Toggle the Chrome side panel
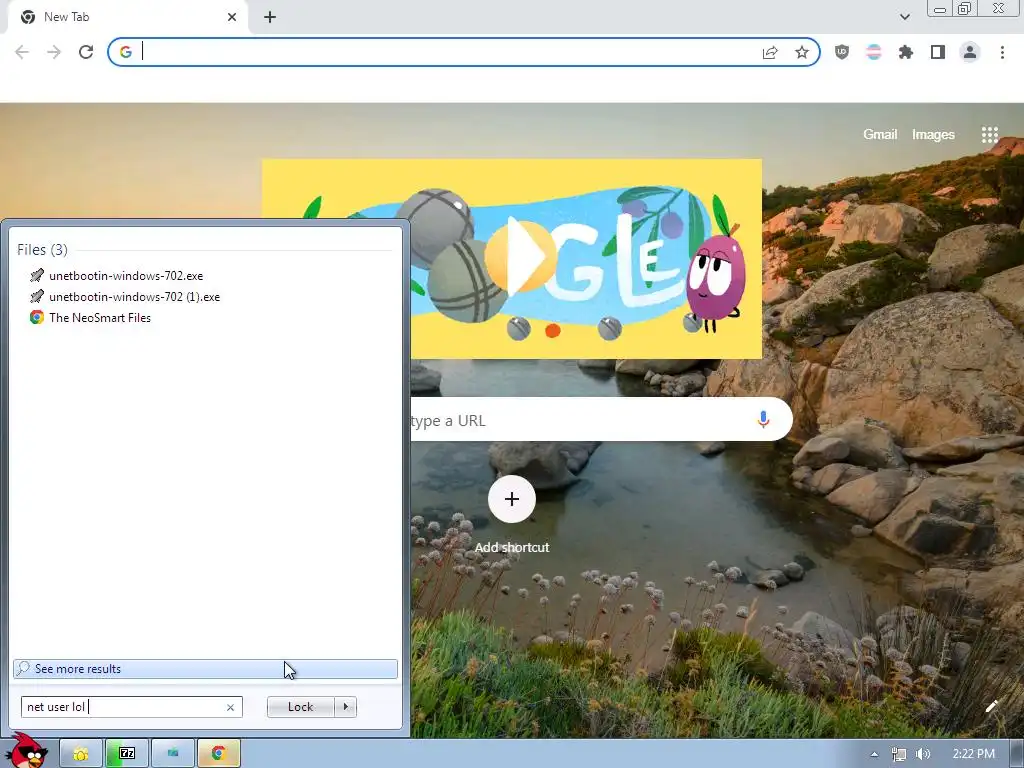Screen dimensions: 1024x768 coord(938,52)
